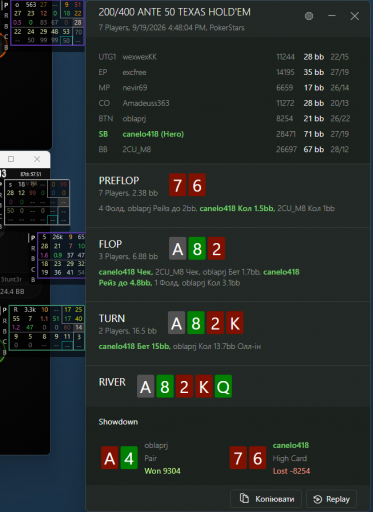Click the 35 bb stack of excfree
The width and height of the screenshot is (373, 512).
pyautogui.click(x=314, y=72)
